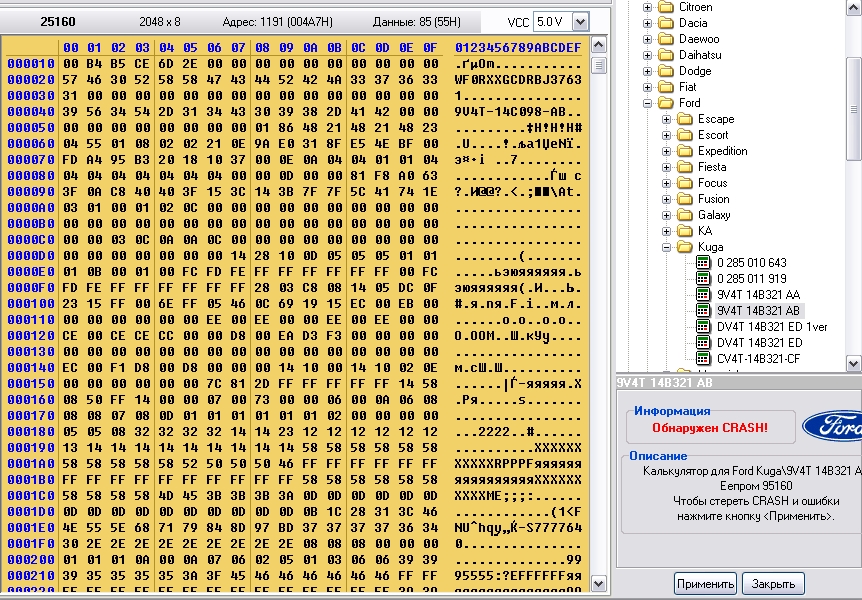Click the Данные: 85 (55H) field
This screenshot has width=862, height=600.
click(x=417, y=22)
